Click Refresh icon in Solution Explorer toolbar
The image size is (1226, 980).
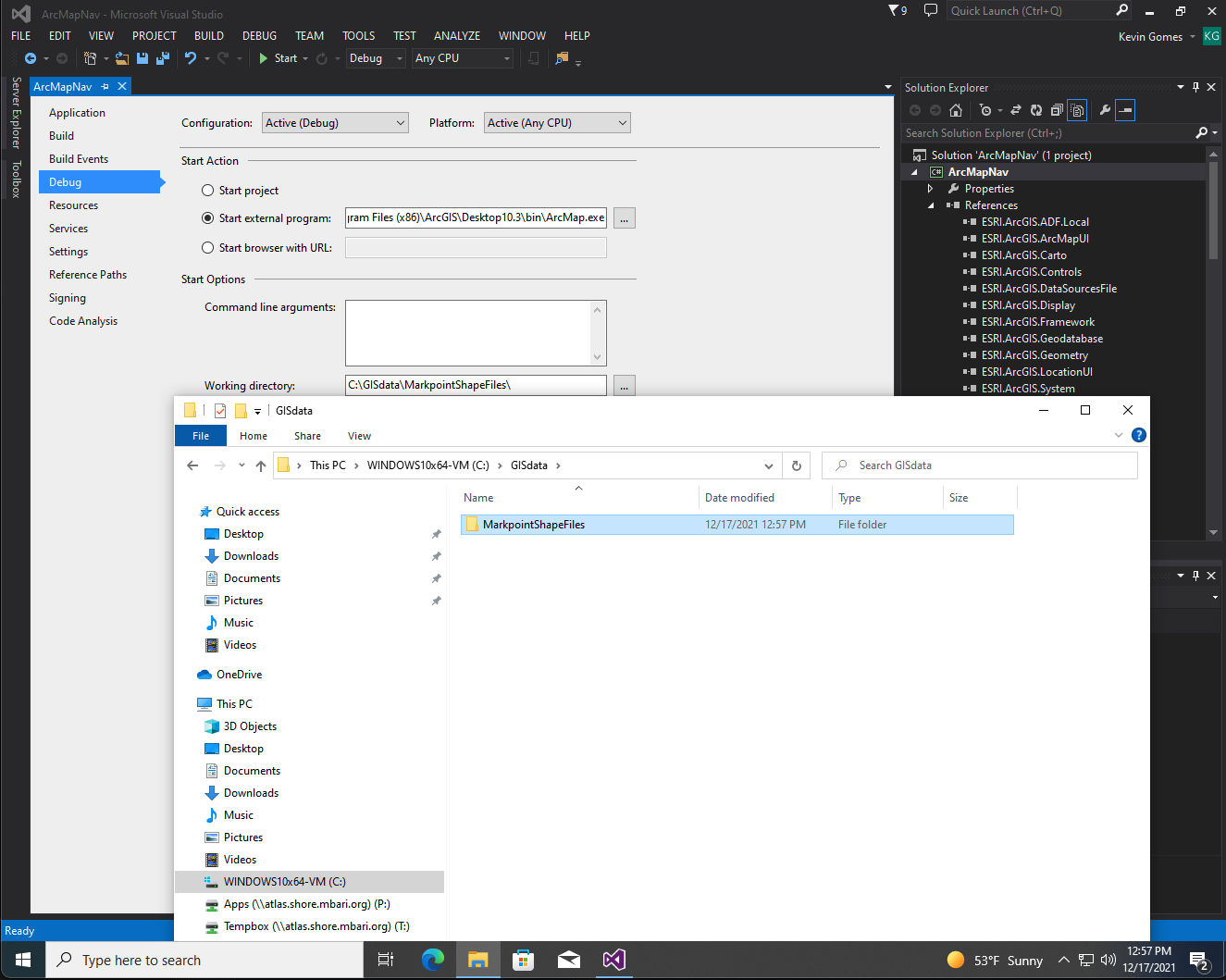(x=1036, y=110)
